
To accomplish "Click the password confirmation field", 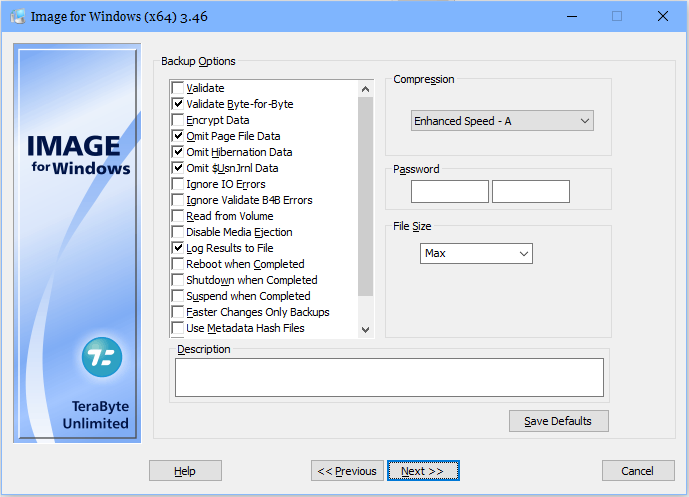I will point(530,191).
